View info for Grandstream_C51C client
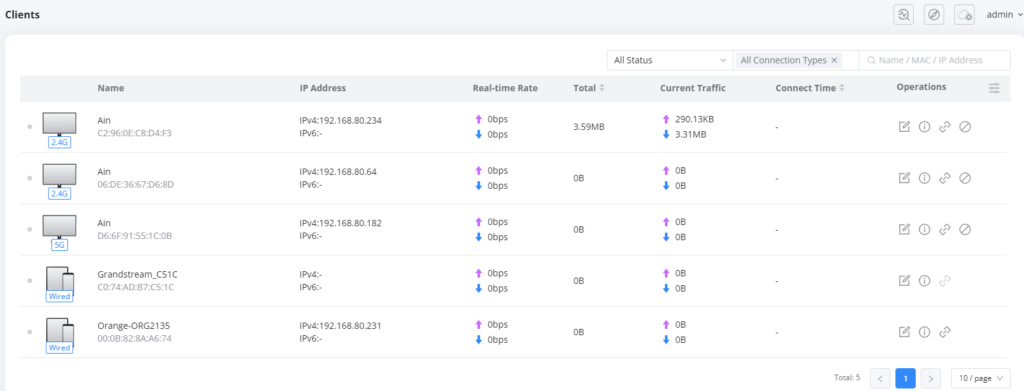1024x391 pixels. coord(924,281)
